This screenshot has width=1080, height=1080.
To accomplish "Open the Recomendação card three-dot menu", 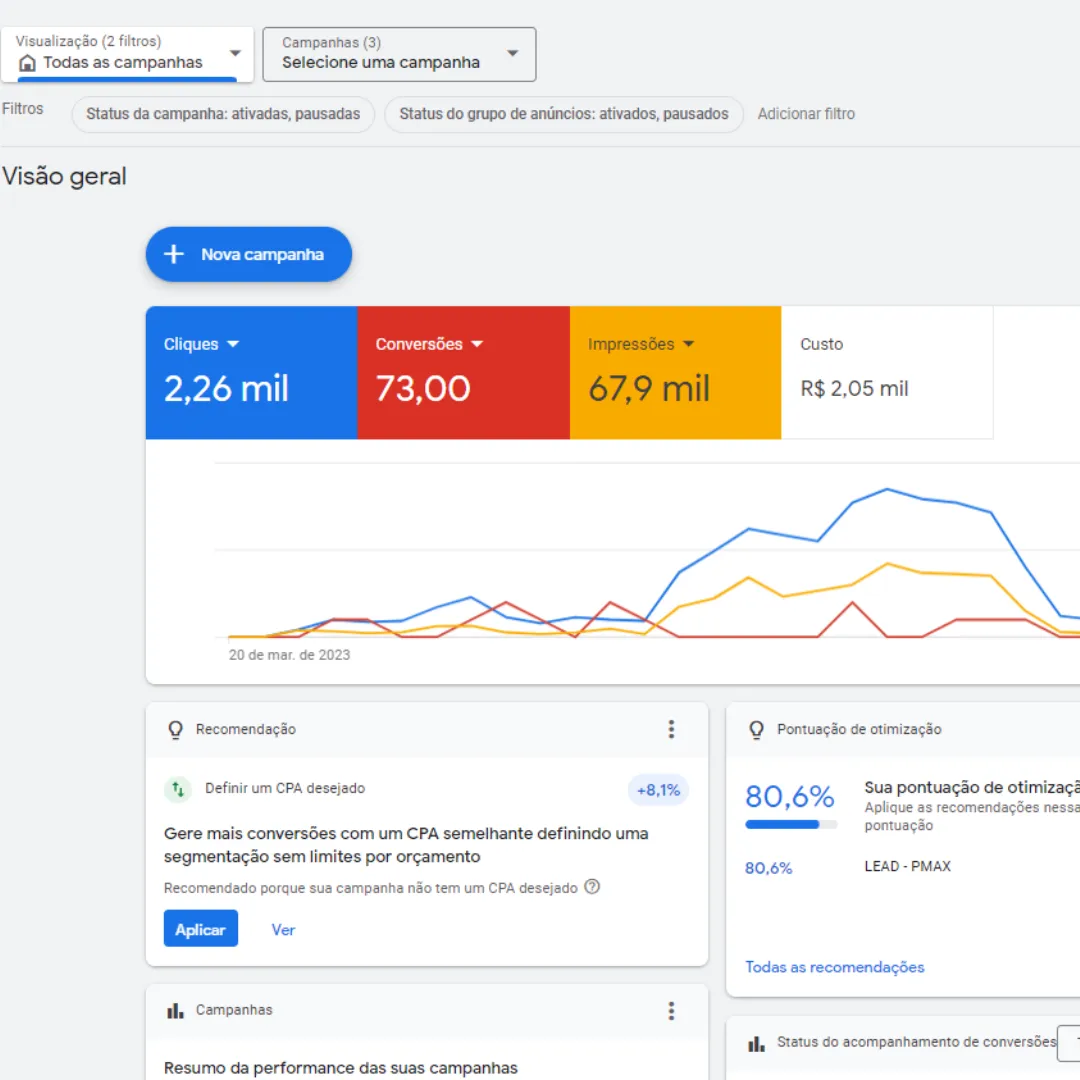I will pos(671,729).
